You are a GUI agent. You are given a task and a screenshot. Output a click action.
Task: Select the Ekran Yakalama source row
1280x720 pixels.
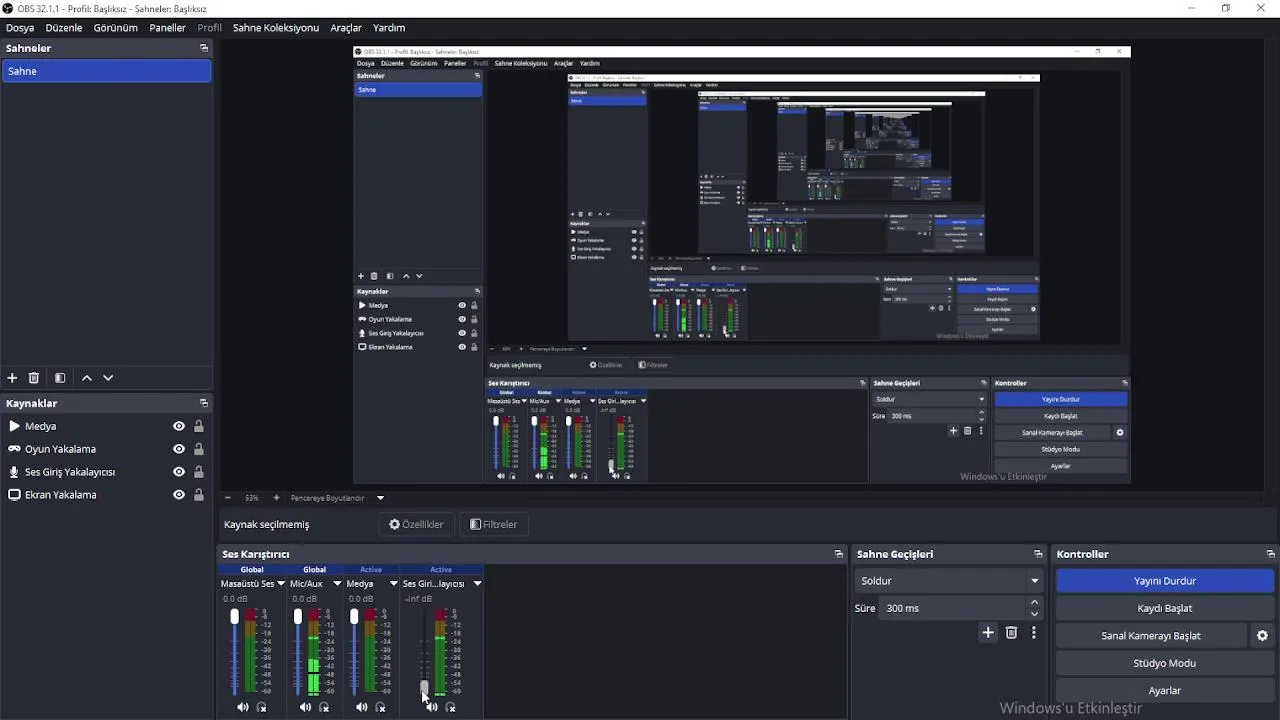[106, 495]
